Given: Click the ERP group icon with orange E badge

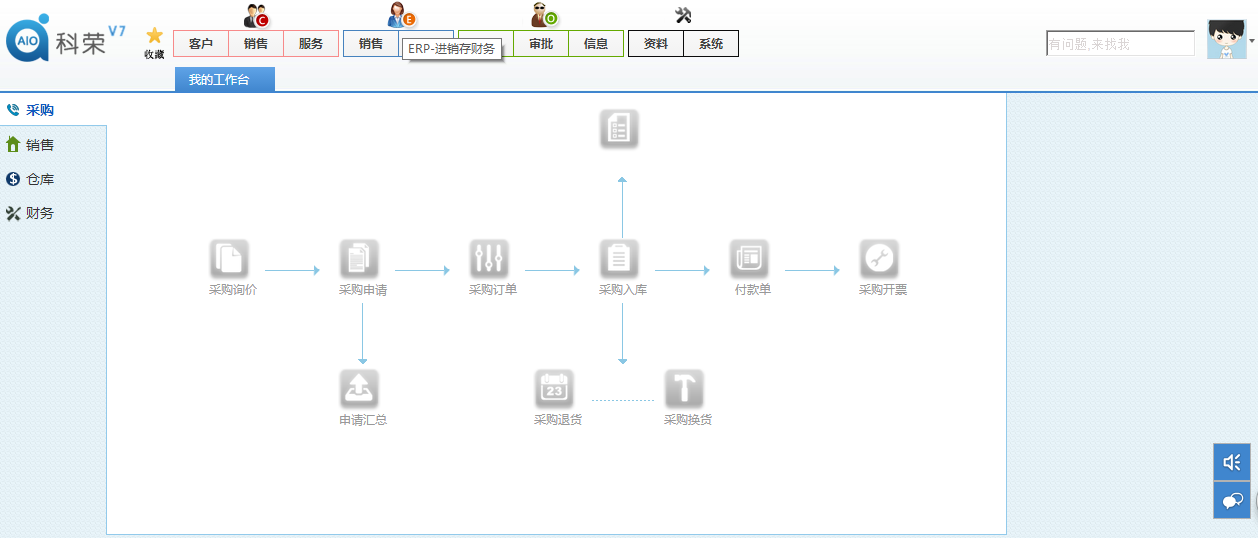Looking at the screenshot, I should coord(401,15).
